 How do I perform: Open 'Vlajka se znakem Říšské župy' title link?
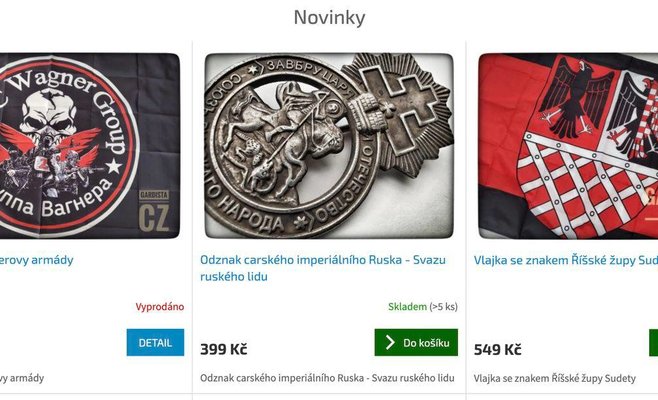[x=566, y=260]
